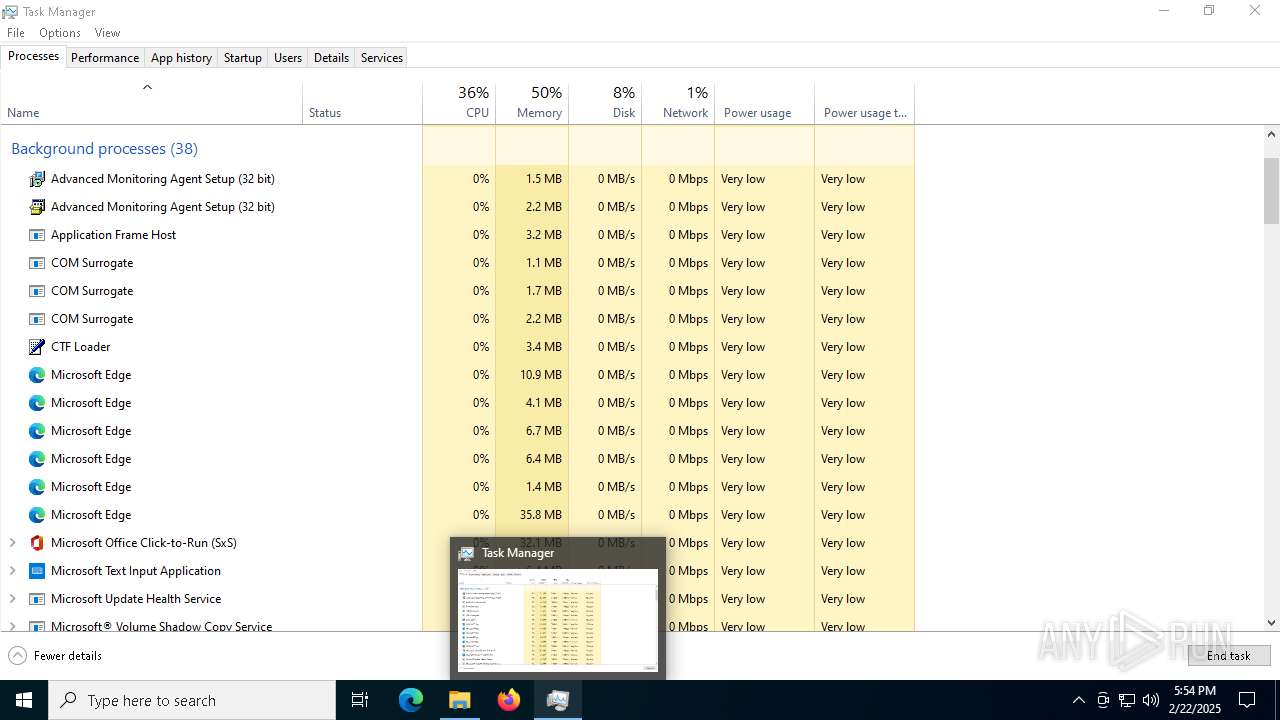Screen dimensions: 1280x720
Task: Click the 3.4 MB memory value
Action: (543, 347)
